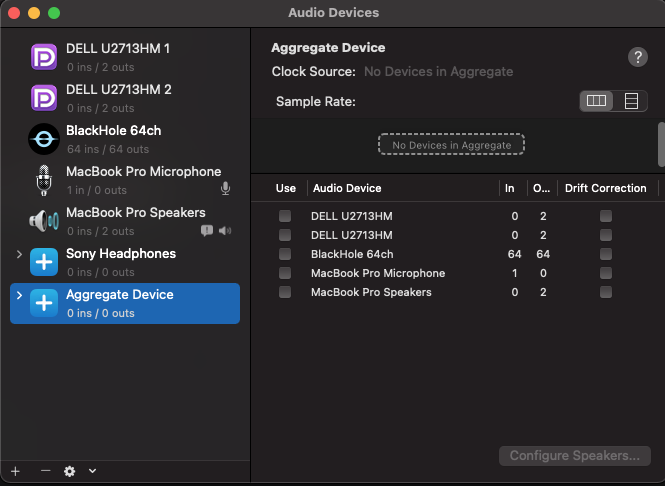Zoom the Audio Devices window
The image size is (665, 486).
[54, 13]
